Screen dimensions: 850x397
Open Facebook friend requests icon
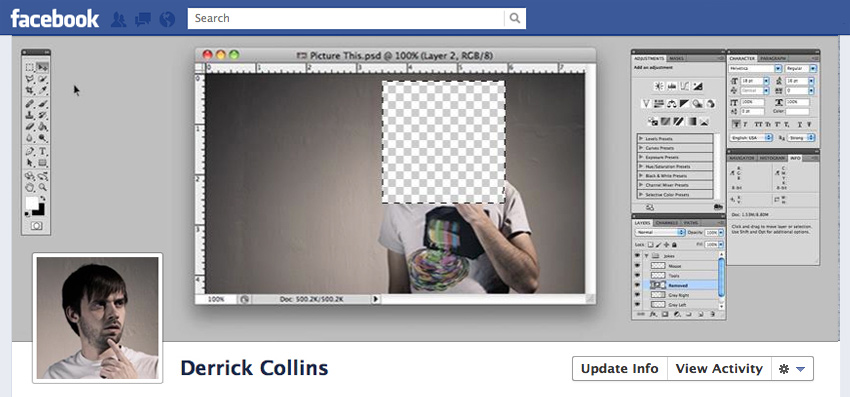[118, 20]
